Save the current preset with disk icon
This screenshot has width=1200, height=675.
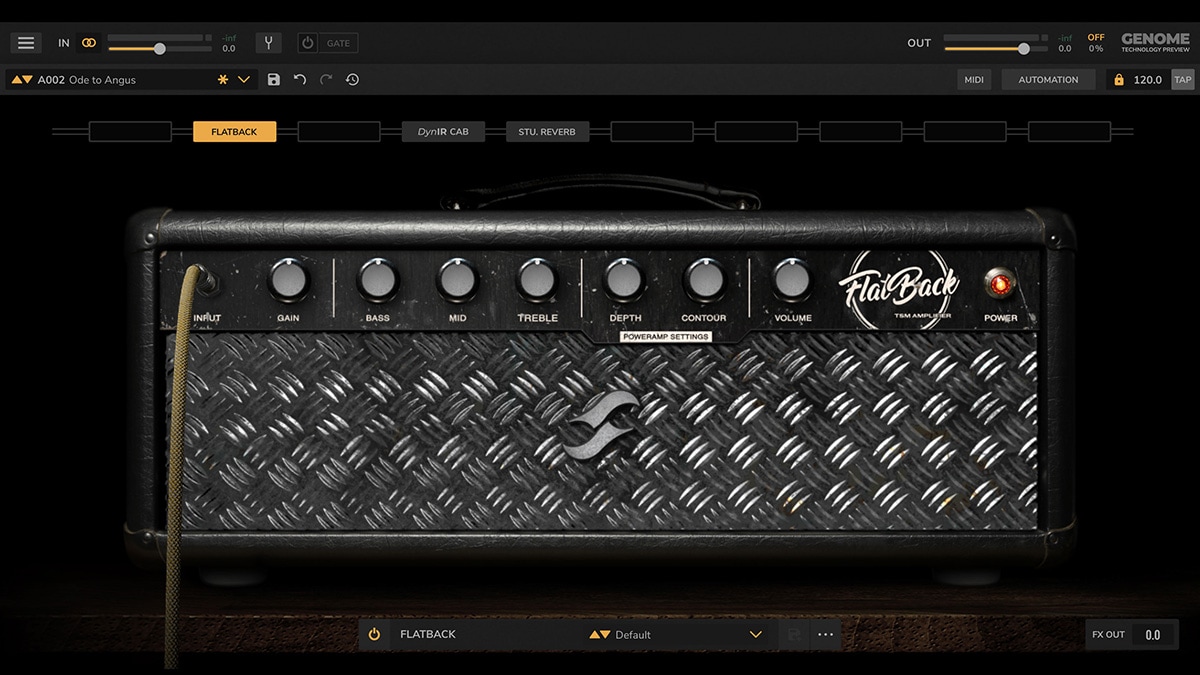[x=274, y=80]
